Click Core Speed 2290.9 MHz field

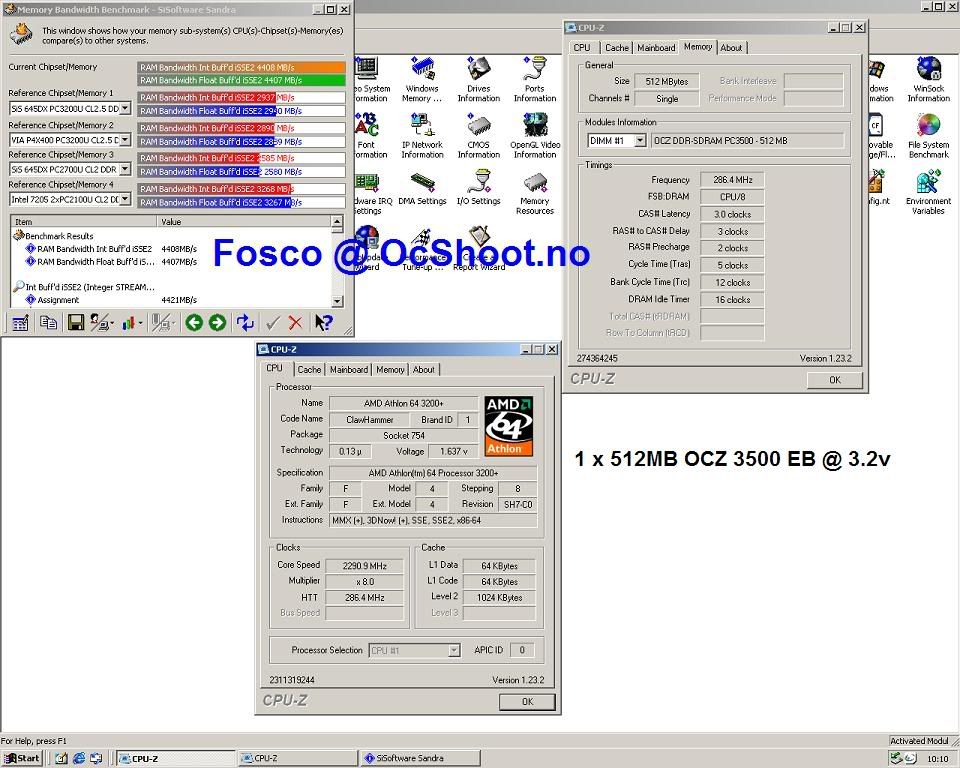click(364, 566)
